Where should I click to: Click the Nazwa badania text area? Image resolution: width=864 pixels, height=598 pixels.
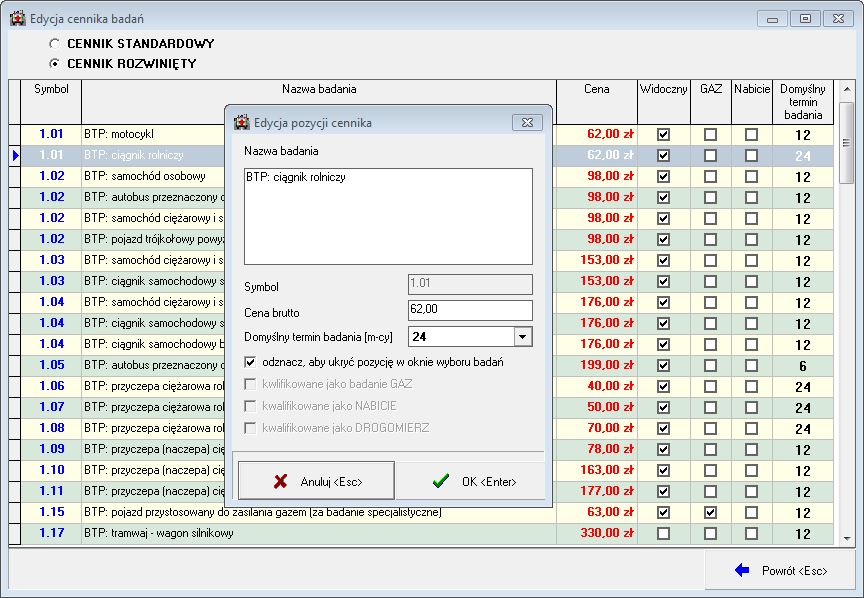pos(388,216)
